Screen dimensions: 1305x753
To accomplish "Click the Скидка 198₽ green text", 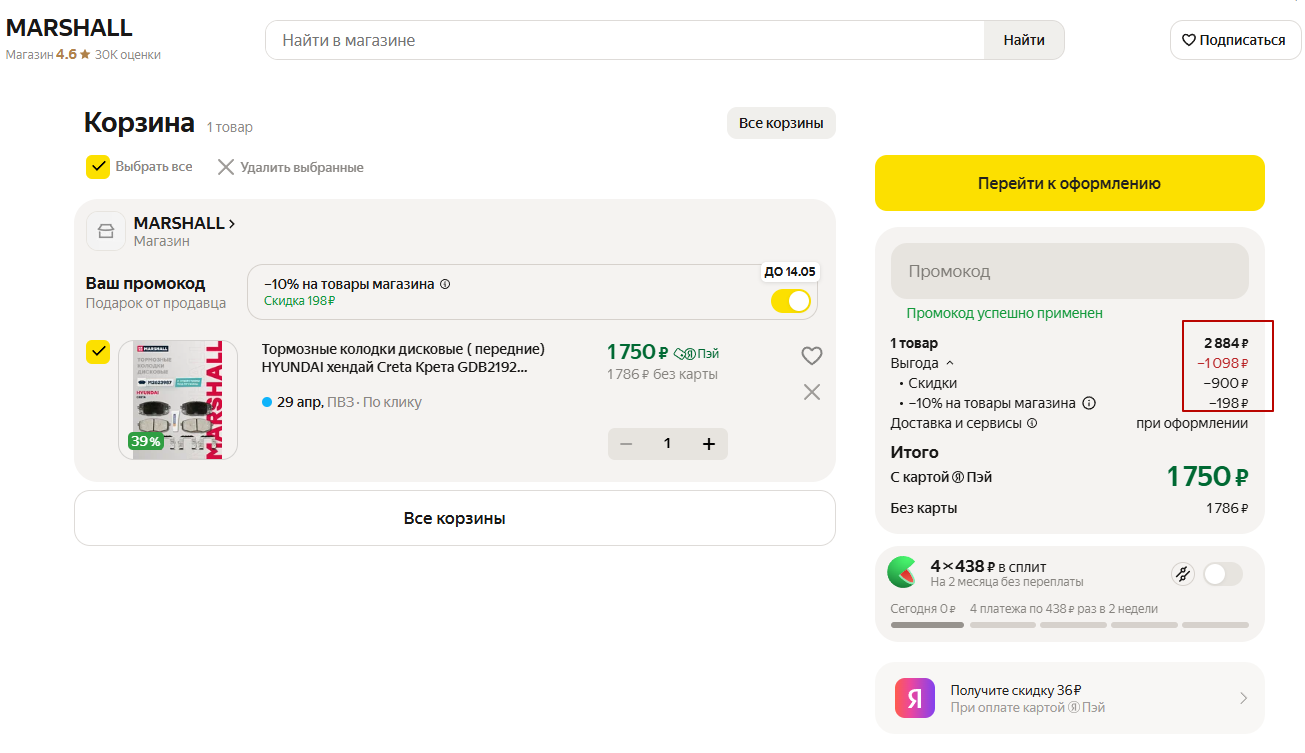I will pyautogui.click(x=299, y=300).
